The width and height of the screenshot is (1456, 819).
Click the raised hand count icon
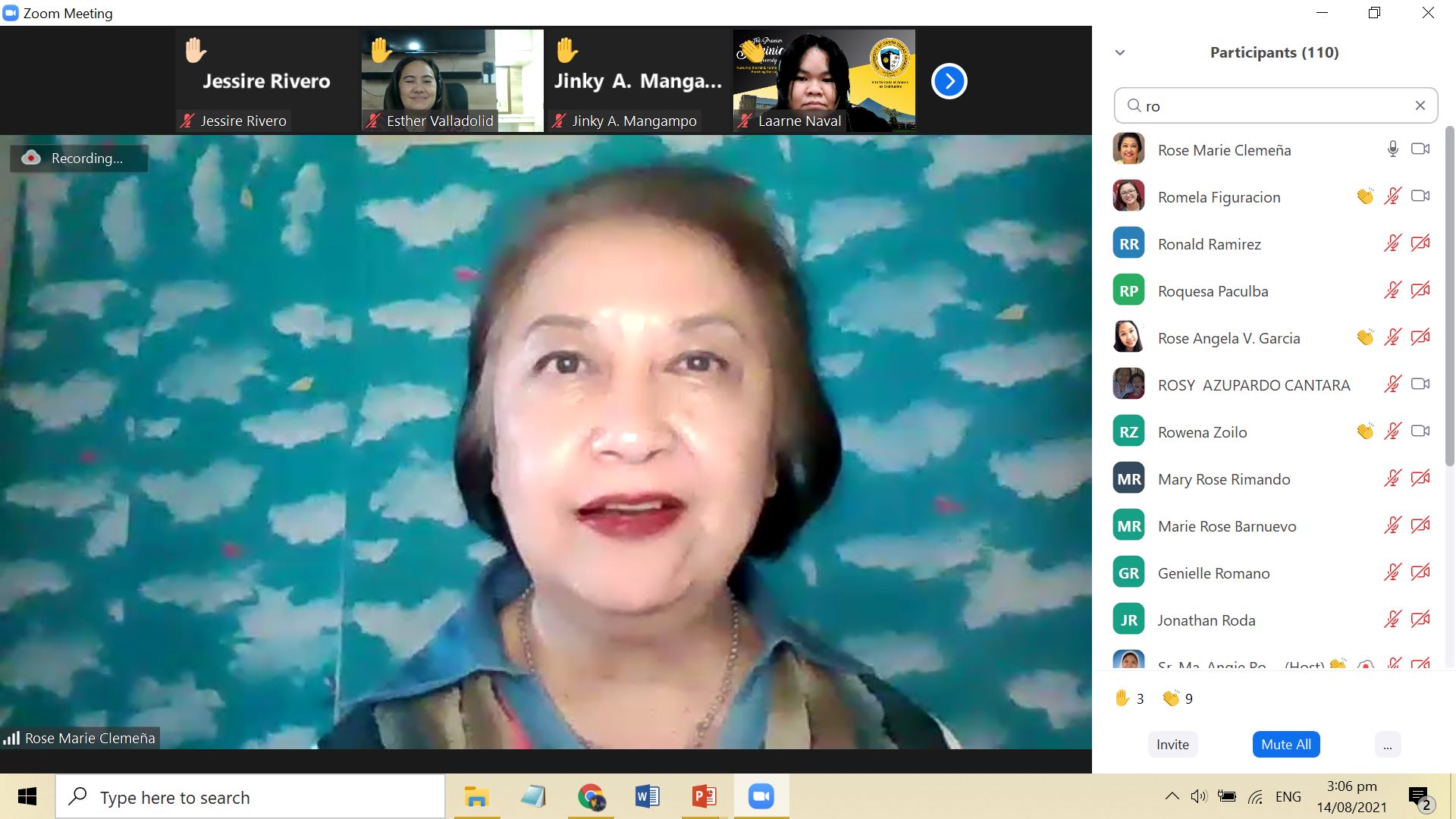click(x=1122, y=698)
